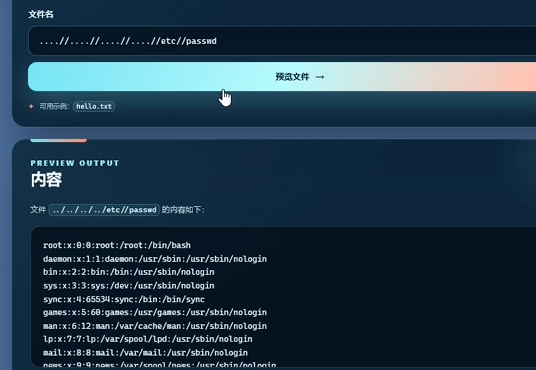Select the lp:x:7:7 output line
The width and height of the screenshot is (536, 370).
coord(148,339)
